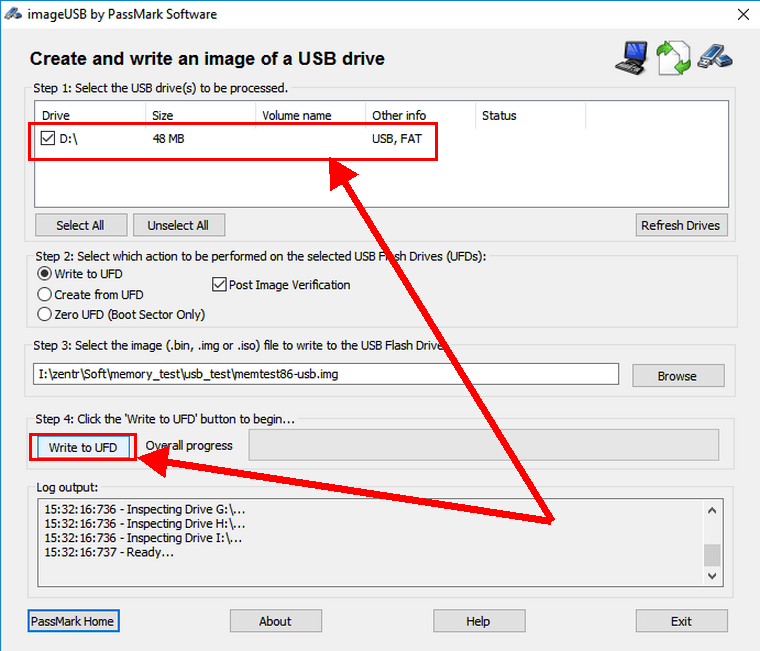Screen dimensions: 760x651
Task: Select Zero UFD (Boot Sector Only)
Action: [x=44, y=314]
